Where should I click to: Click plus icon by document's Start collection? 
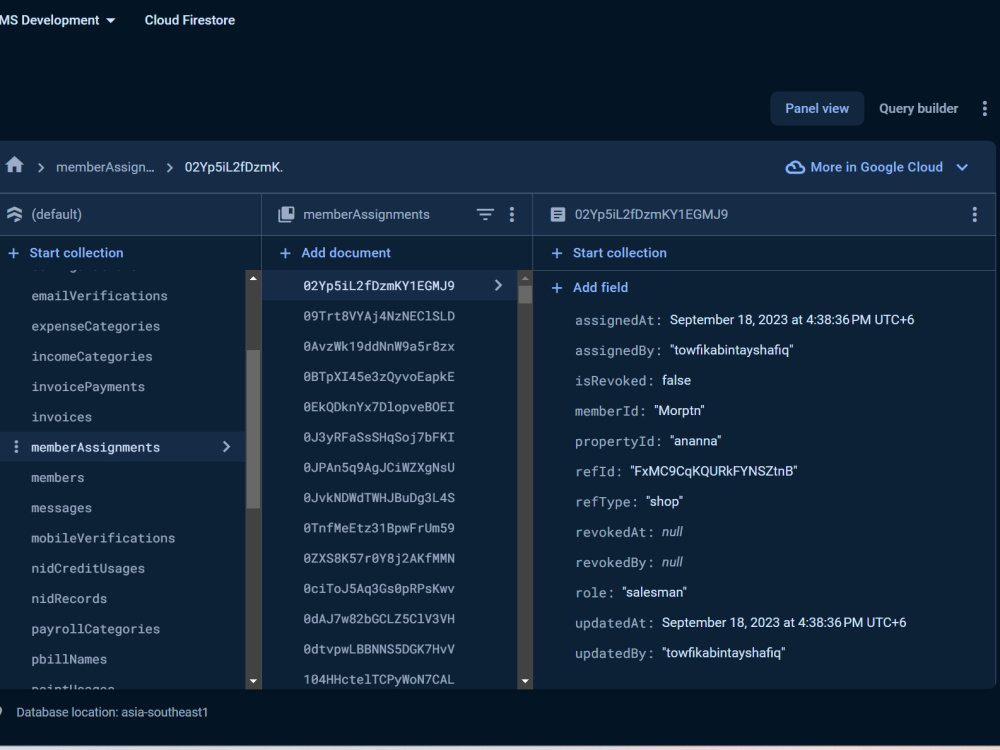click(557, 253)
